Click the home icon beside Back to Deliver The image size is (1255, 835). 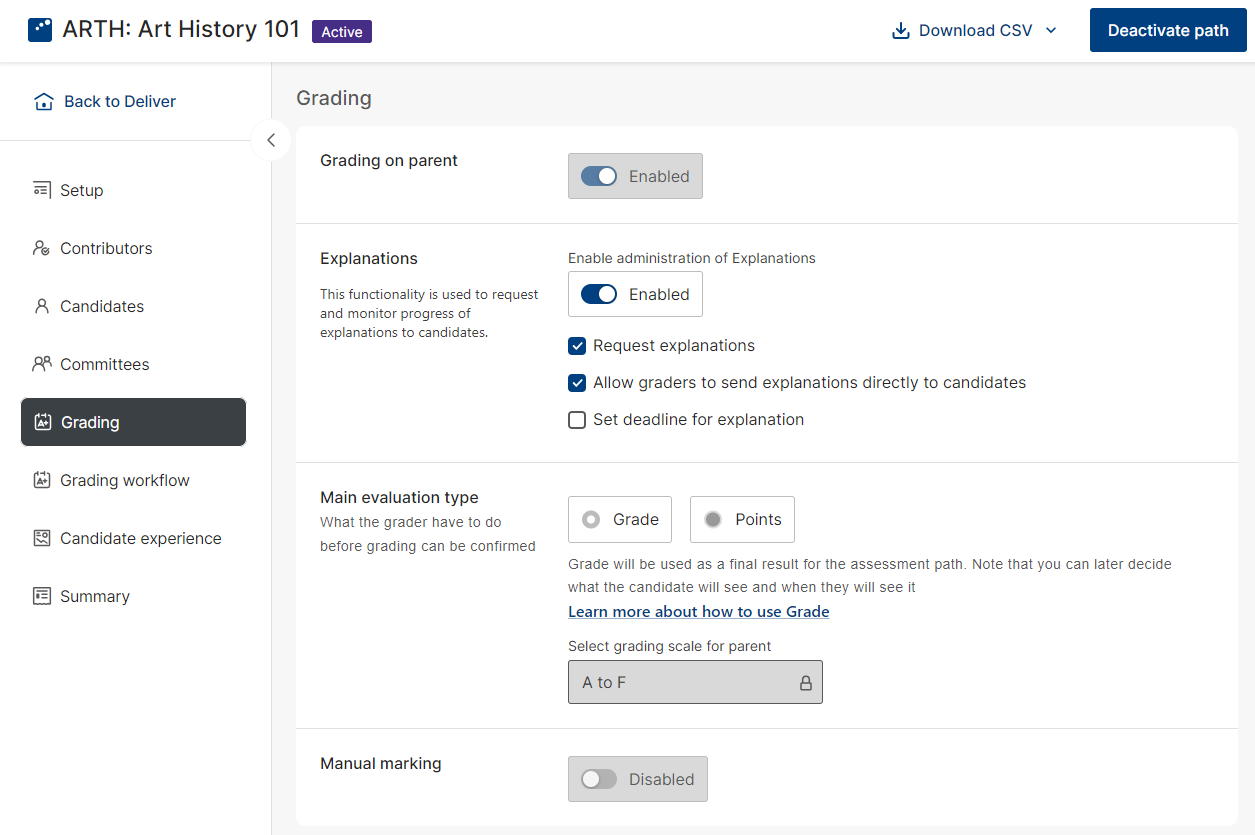point(43,102)
